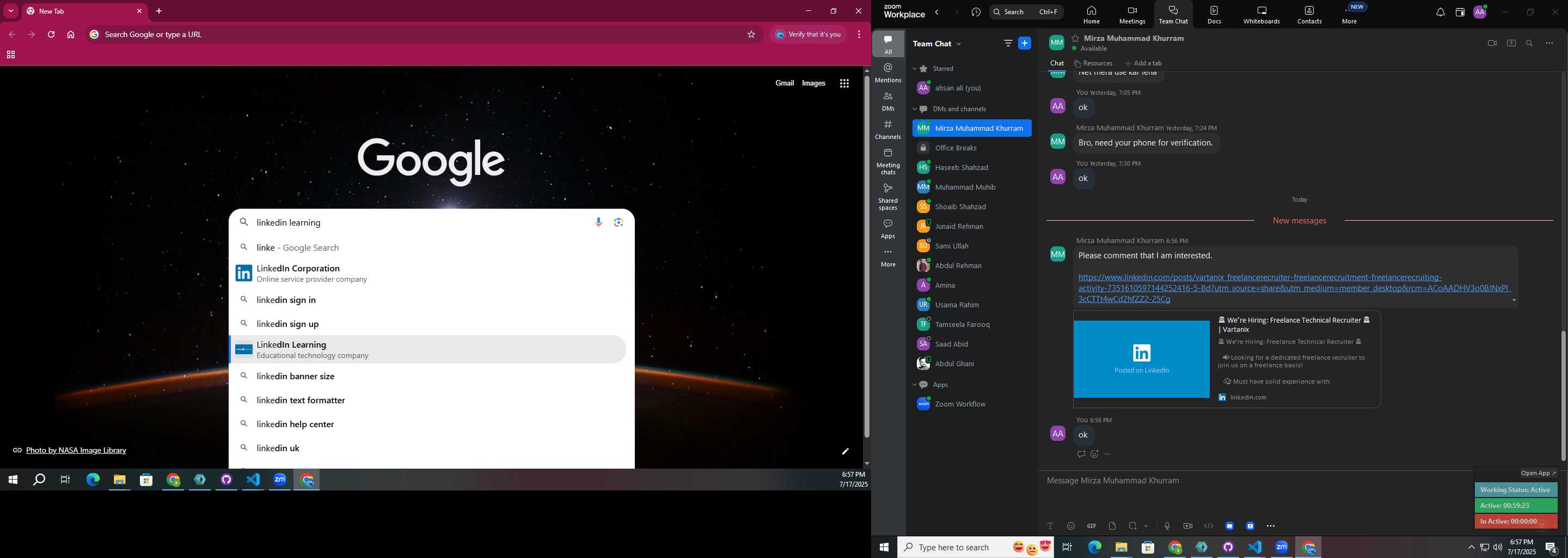The height and width of the screenshot is (558, 1568).
Task: Open Zoom notifications bell
Action: (x=1440, y=12)
